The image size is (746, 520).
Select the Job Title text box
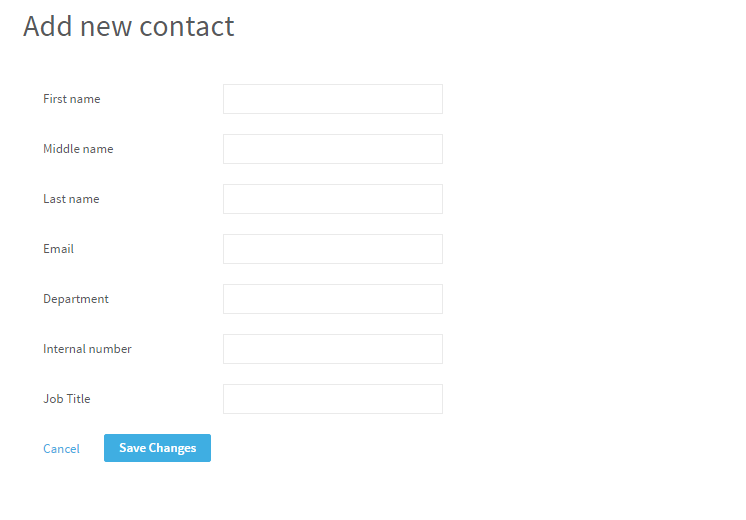pyautogui.click(x=332, y=399)
